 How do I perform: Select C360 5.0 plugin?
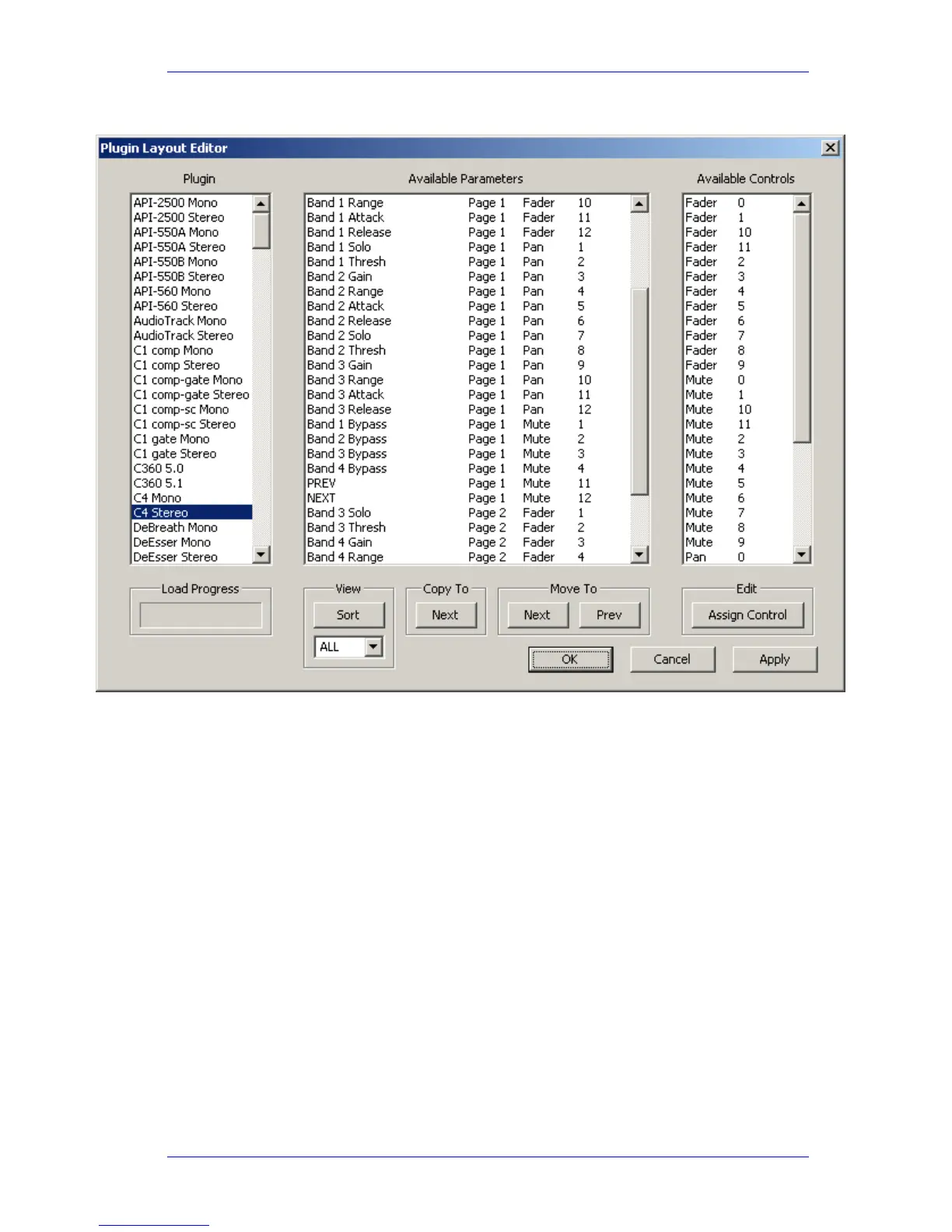point(192,469)
